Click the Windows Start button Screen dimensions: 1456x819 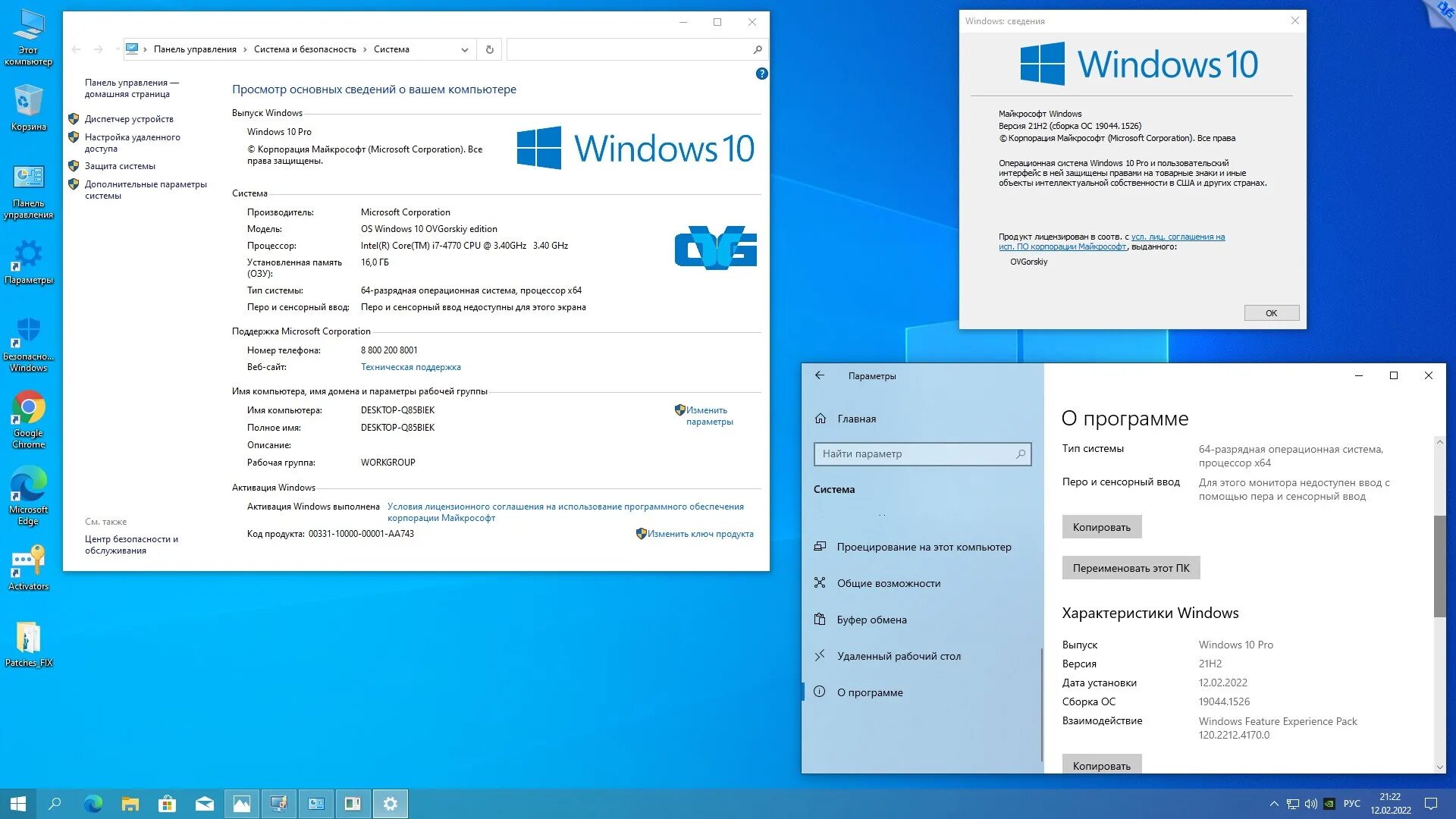tap(17, 804)
